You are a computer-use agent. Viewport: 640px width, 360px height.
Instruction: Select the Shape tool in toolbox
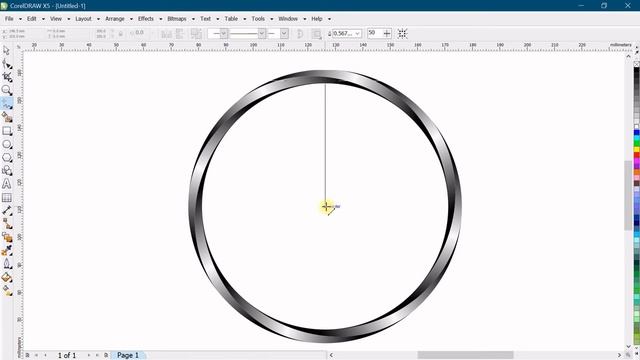[x=7, y=64]
